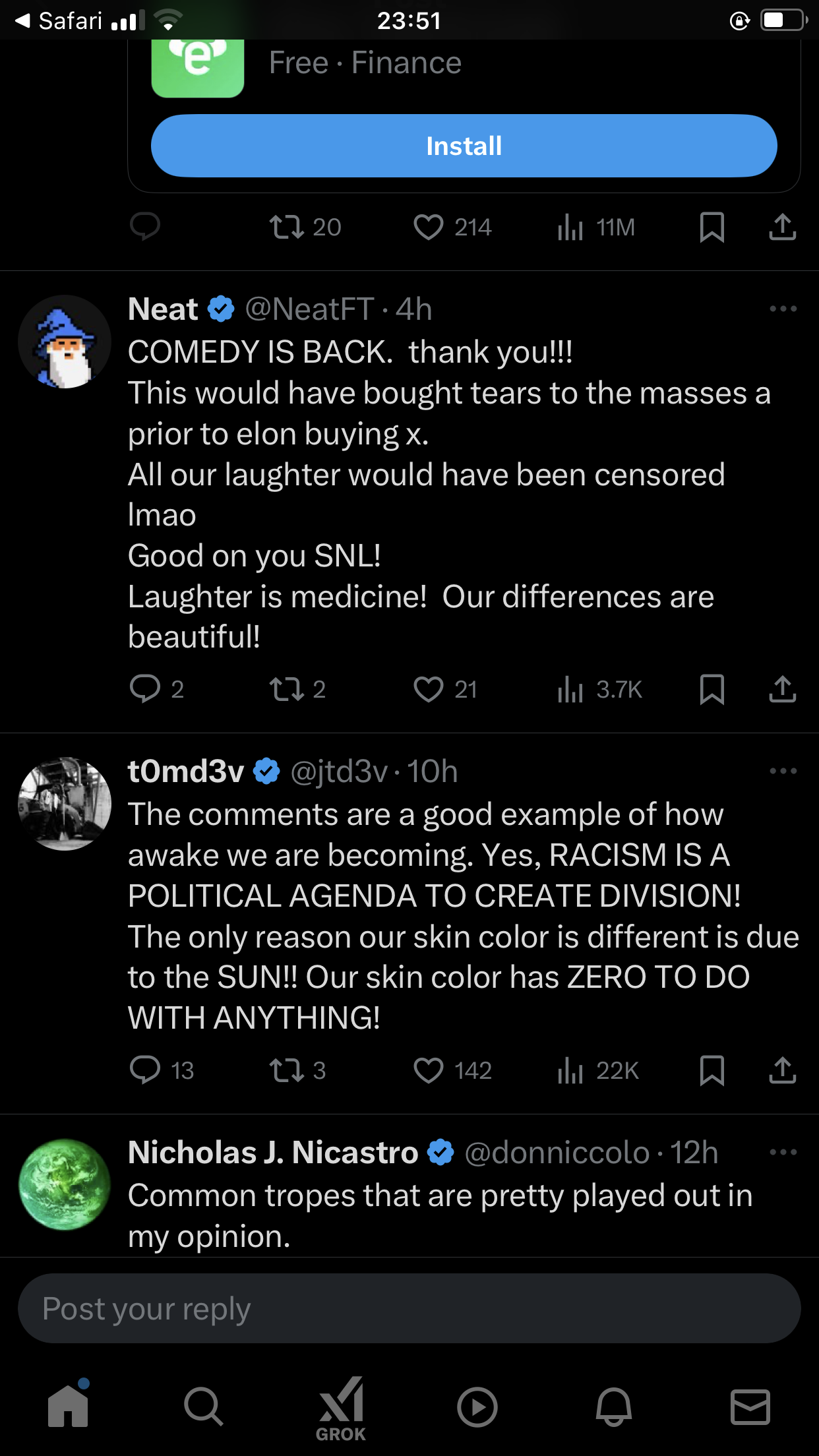
Task: Tap the Post your reply field
Action: tap(409, 1309)
